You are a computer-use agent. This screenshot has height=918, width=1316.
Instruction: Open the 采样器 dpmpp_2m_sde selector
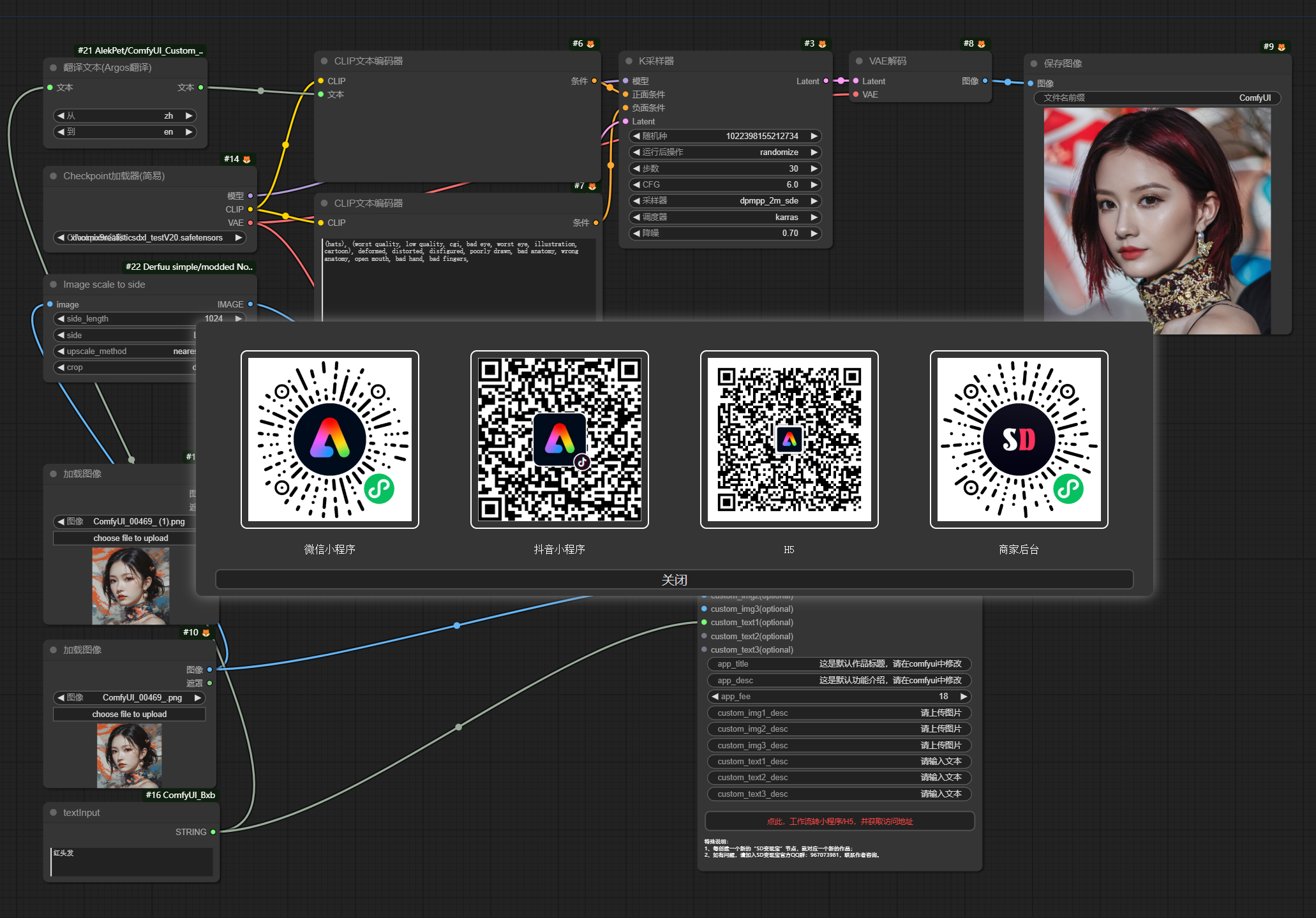[725, 201]
